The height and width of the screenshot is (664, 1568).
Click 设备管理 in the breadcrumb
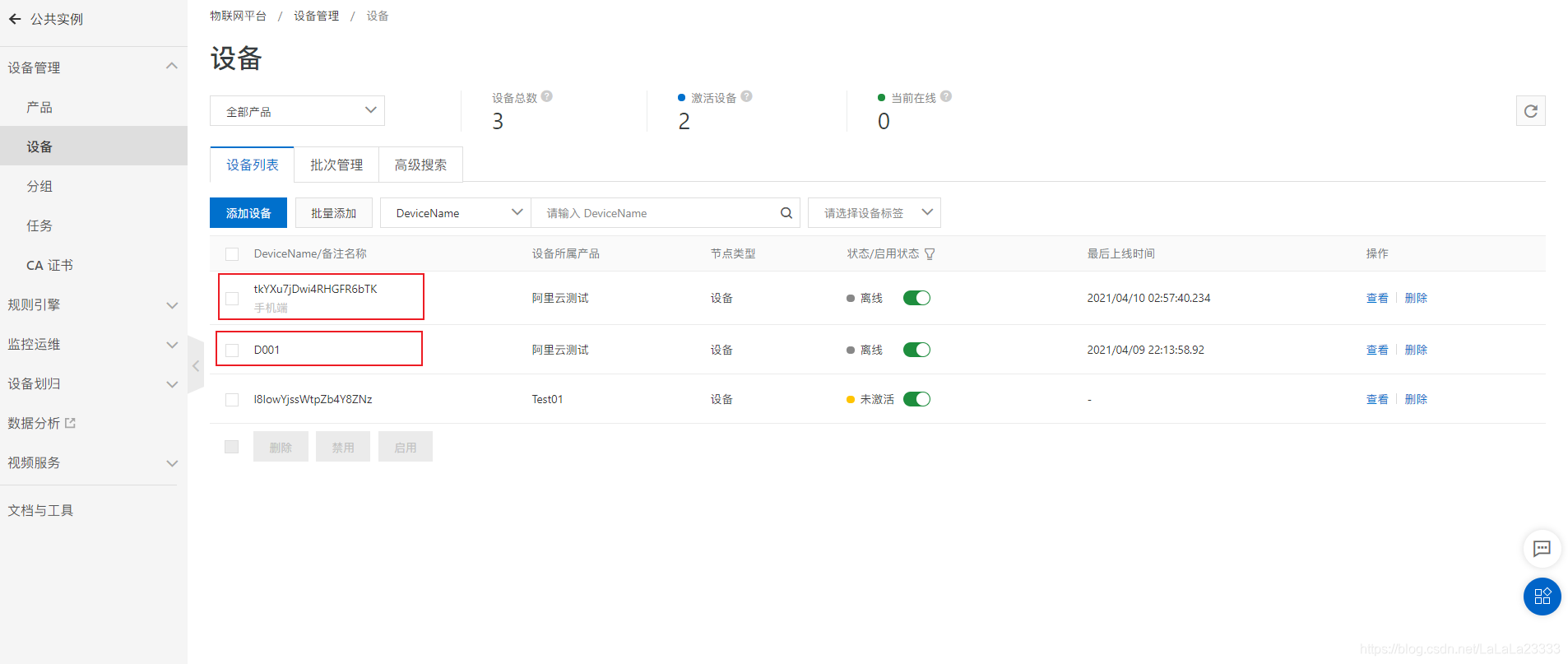click(317, 16)
